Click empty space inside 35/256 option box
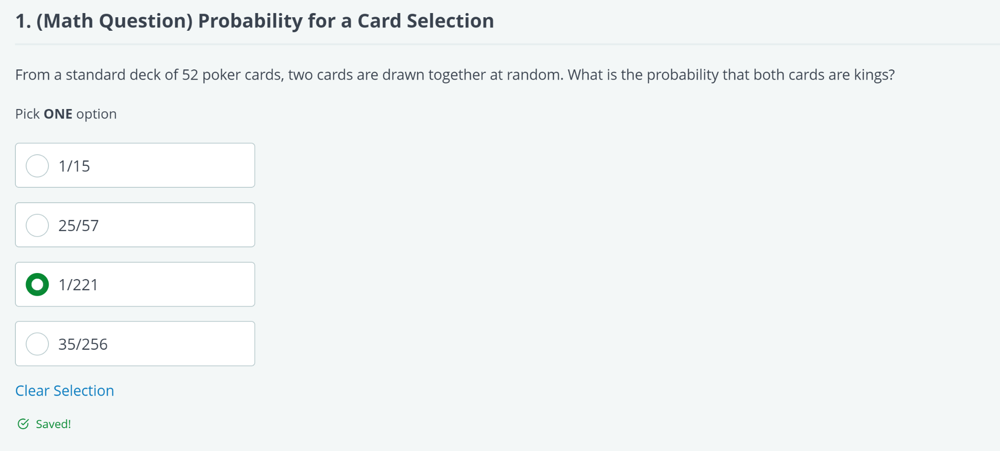The image size is (1000, 451). 179,344
